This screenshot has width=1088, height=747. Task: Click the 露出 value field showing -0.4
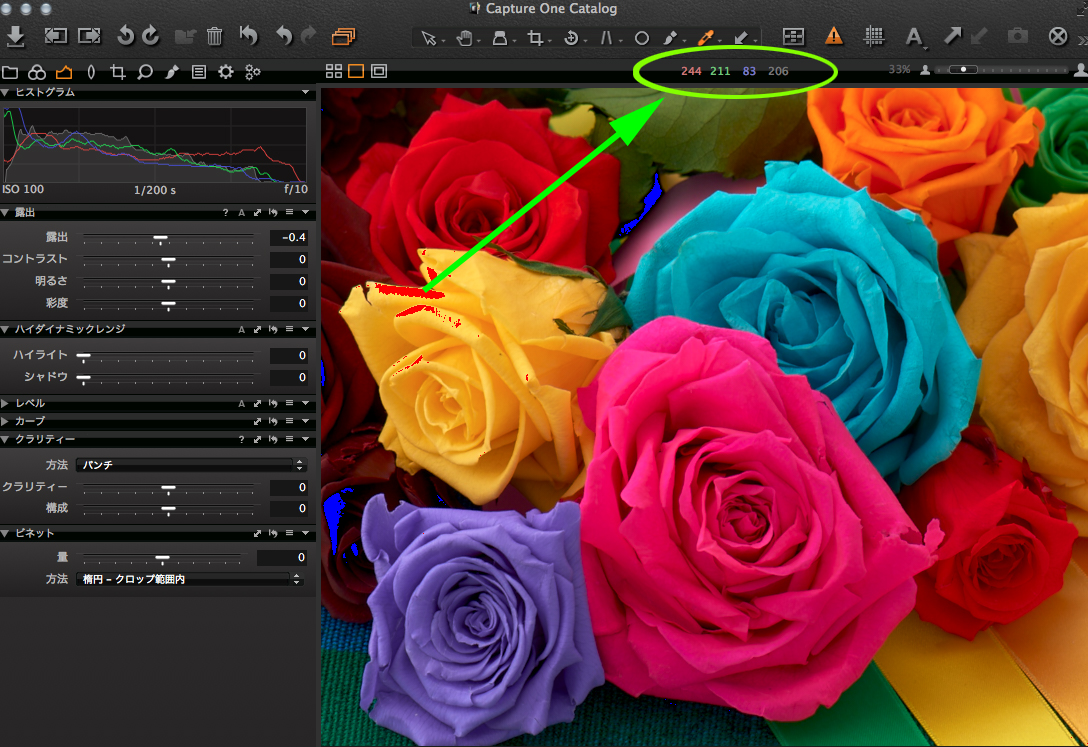[289, 238]
